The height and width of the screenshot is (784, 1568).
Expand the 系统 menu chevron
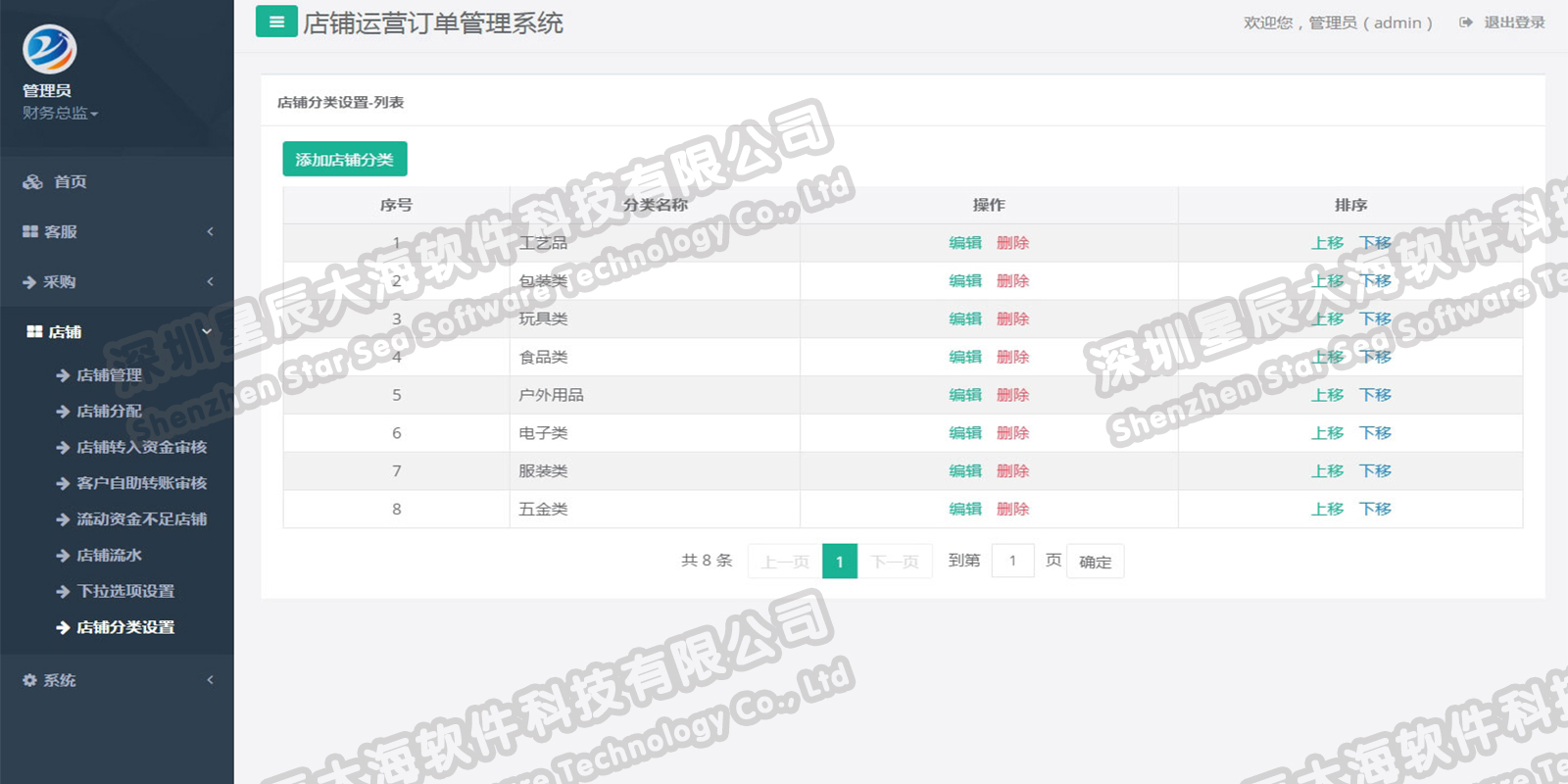tap(210, 679)
